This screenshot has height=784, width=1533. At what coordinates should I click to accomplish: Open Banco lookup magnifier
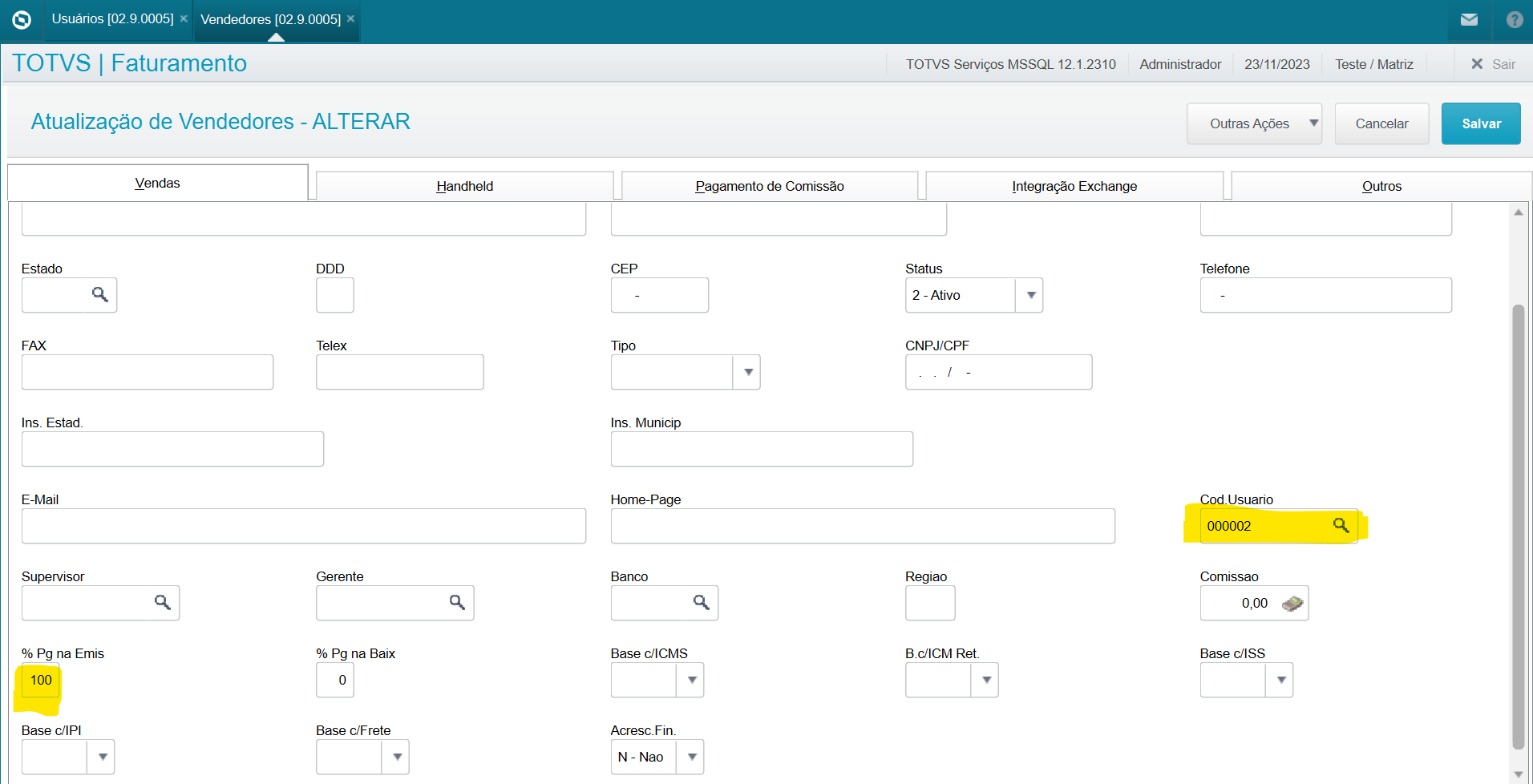(701, 603)
